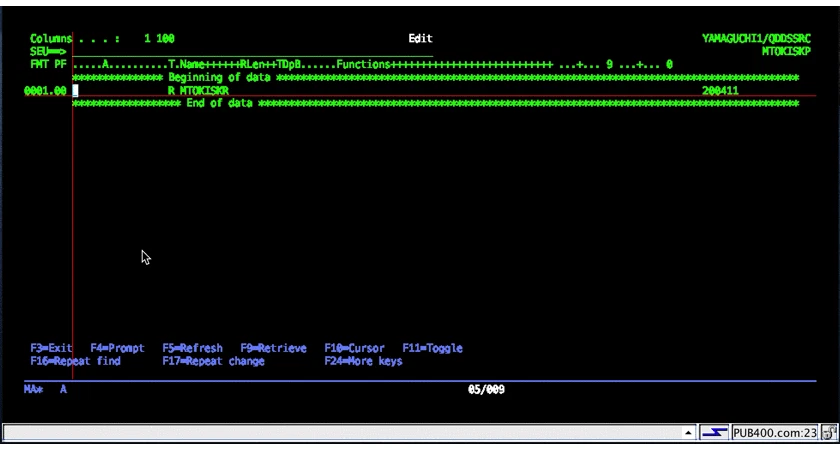Click F10=Cursor function key label
Image resolution: width=840 pixels, height=450 pixels.
354,348
